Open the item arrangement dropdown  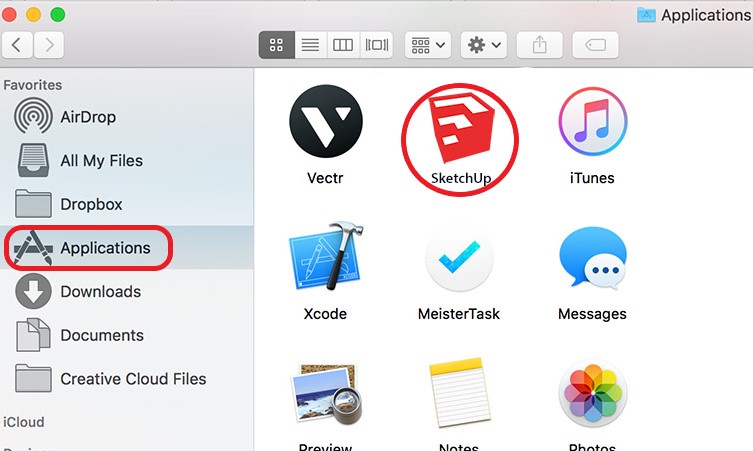pos(428,45)
